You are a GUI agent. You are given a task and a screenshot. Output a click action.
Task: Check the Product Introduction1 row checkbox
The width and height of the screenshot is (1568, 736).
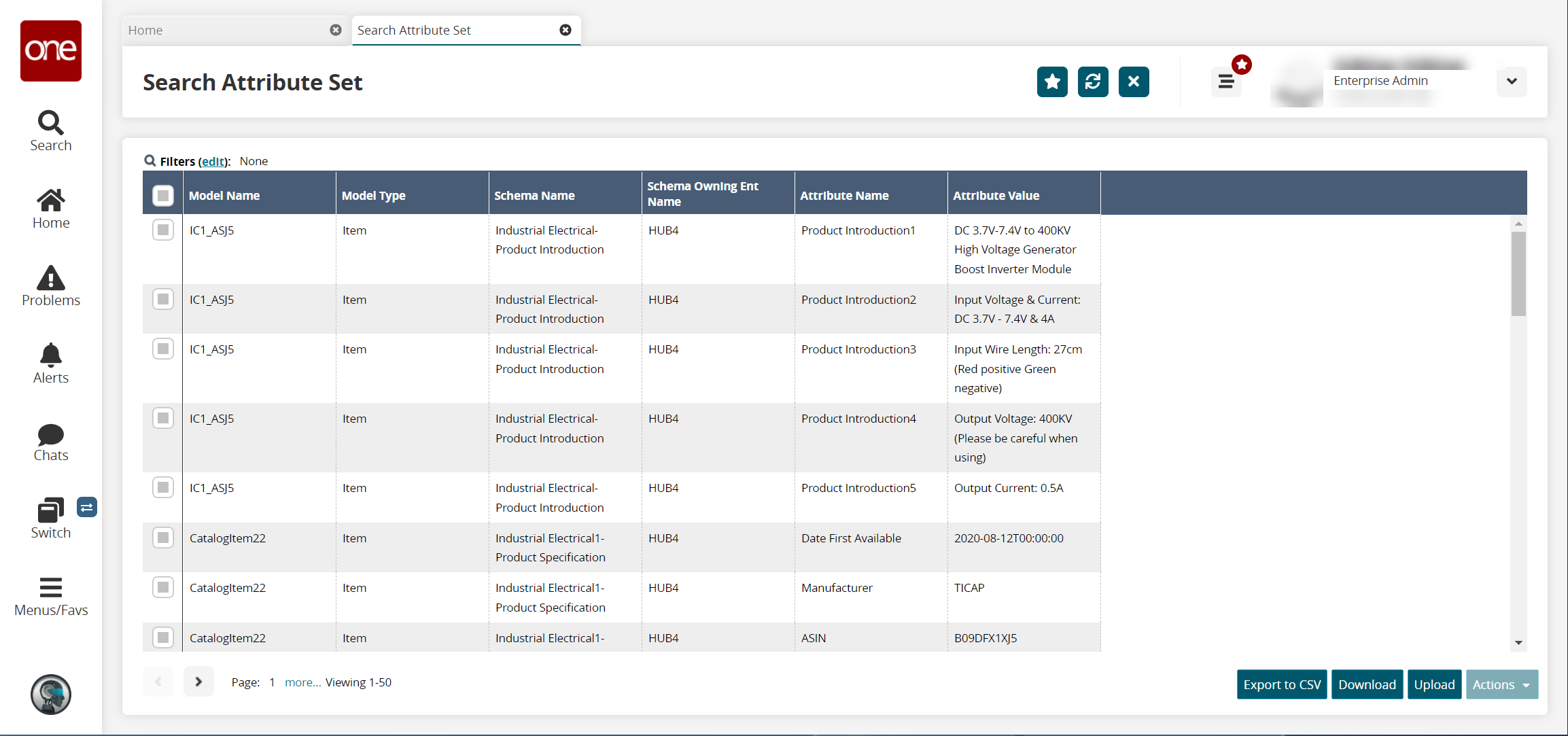pos(163,230)
